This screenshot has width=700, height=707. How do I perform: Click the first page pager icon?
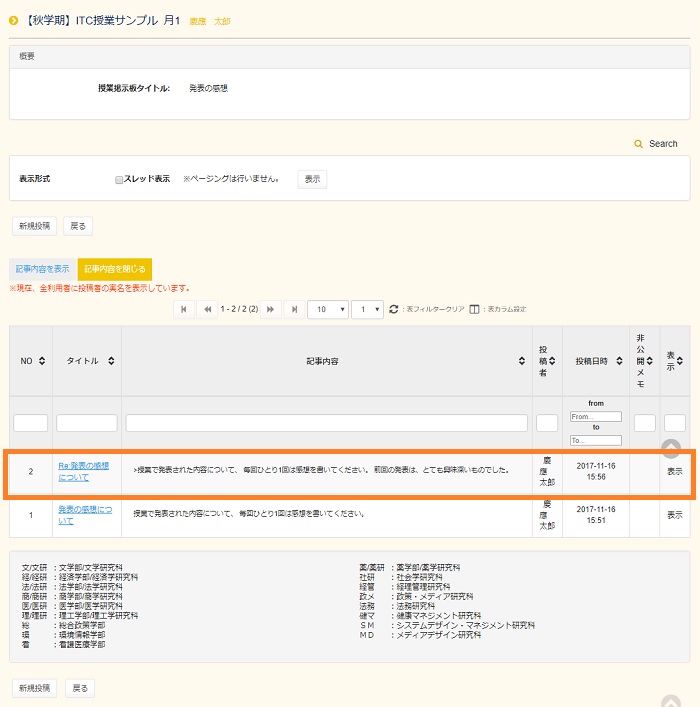pos(184,310)
